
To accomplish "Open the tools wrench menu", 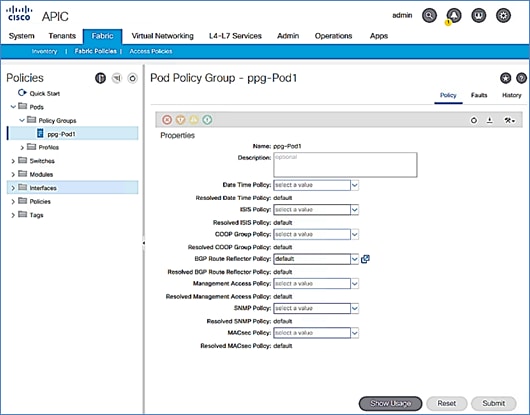I will (509, 120).
